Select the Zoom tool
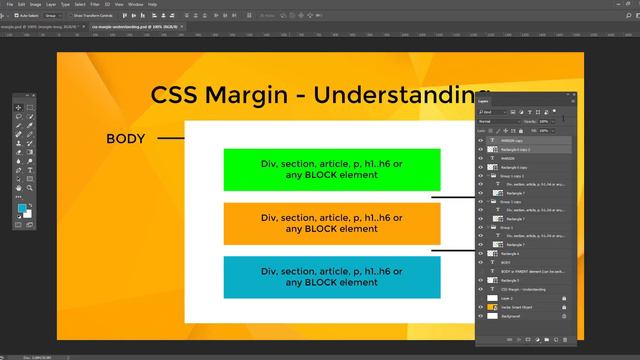This screenshot has width=640, height=360. click(30, 188)
